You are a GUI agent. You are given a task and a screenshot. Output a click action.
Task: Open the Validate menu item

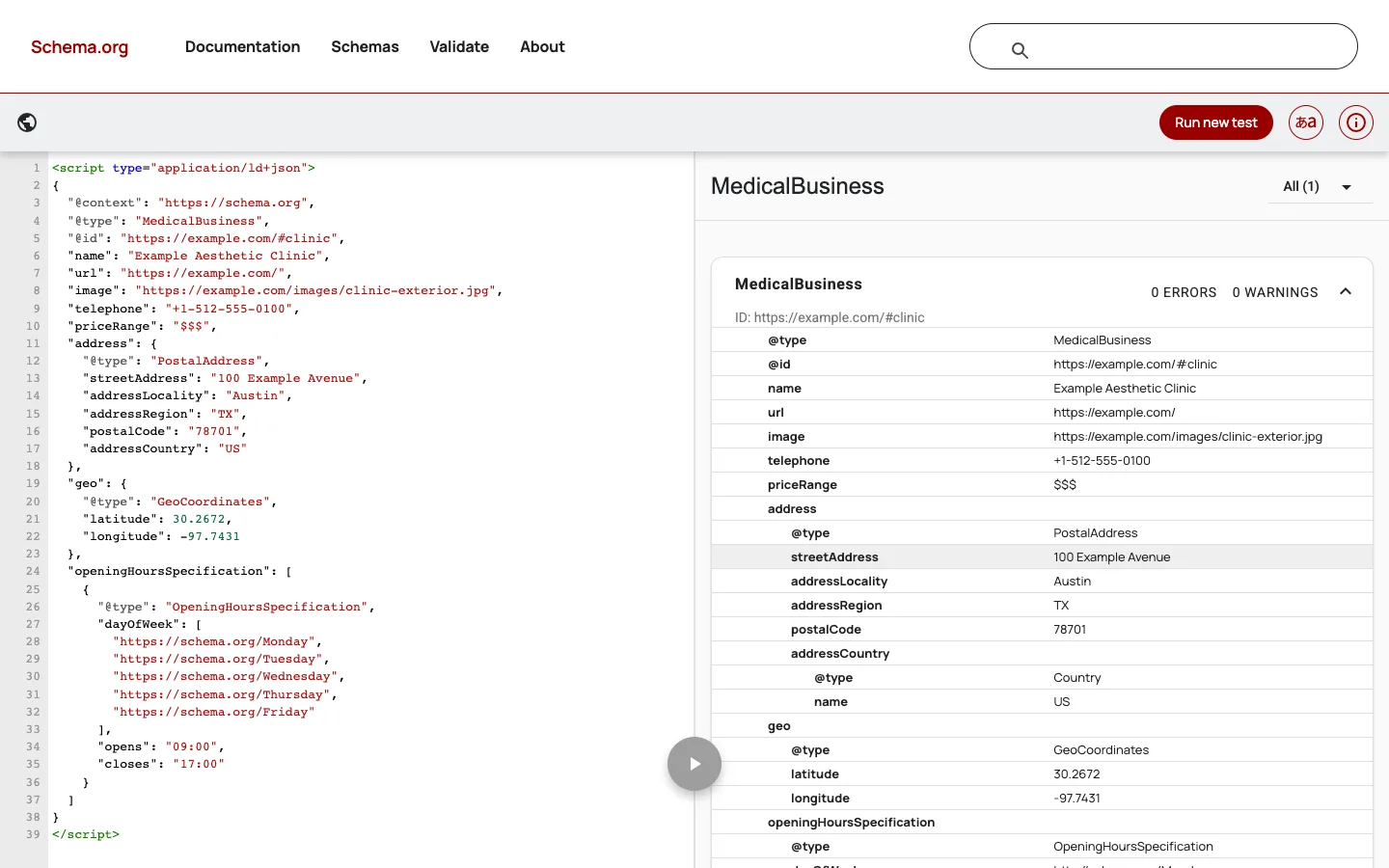[459, 46]
